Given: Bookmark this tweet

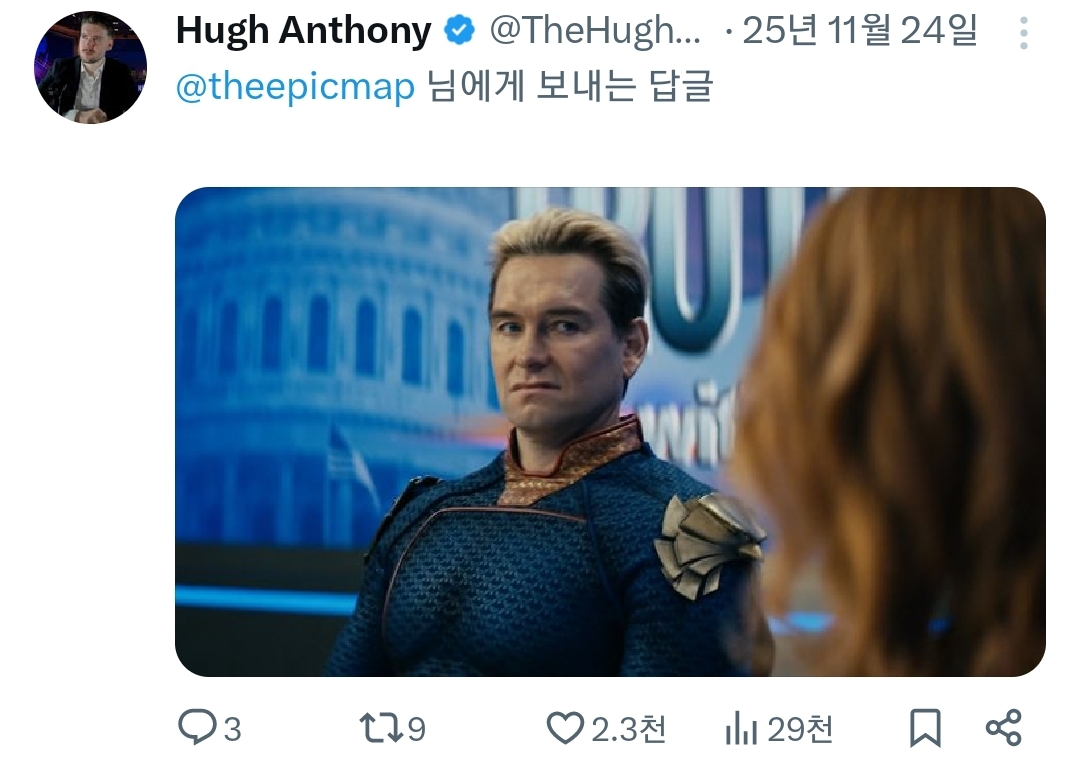Looking at the screenshot, I should tap(925, 729).
